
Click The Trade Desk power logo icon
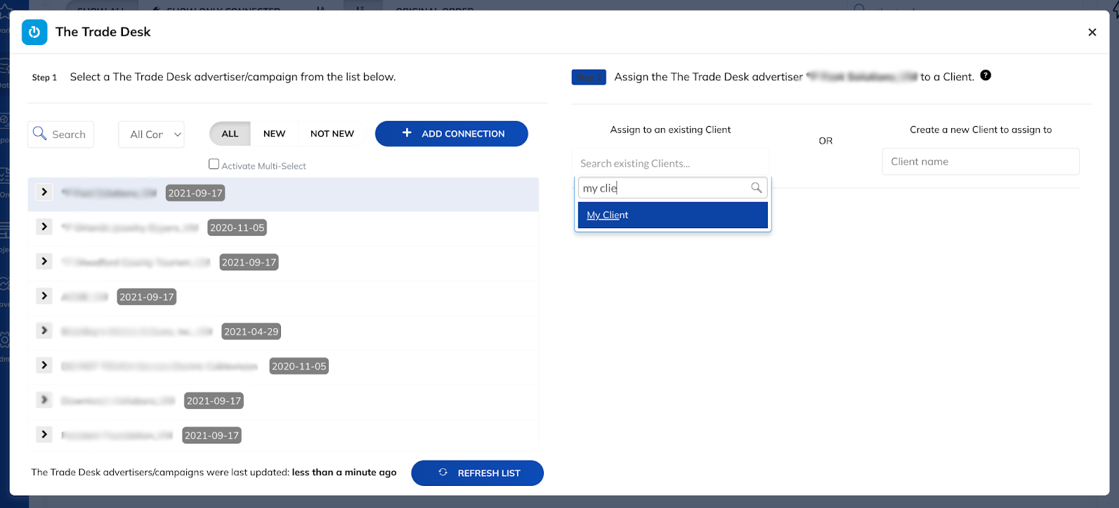(x=34, y=32)
